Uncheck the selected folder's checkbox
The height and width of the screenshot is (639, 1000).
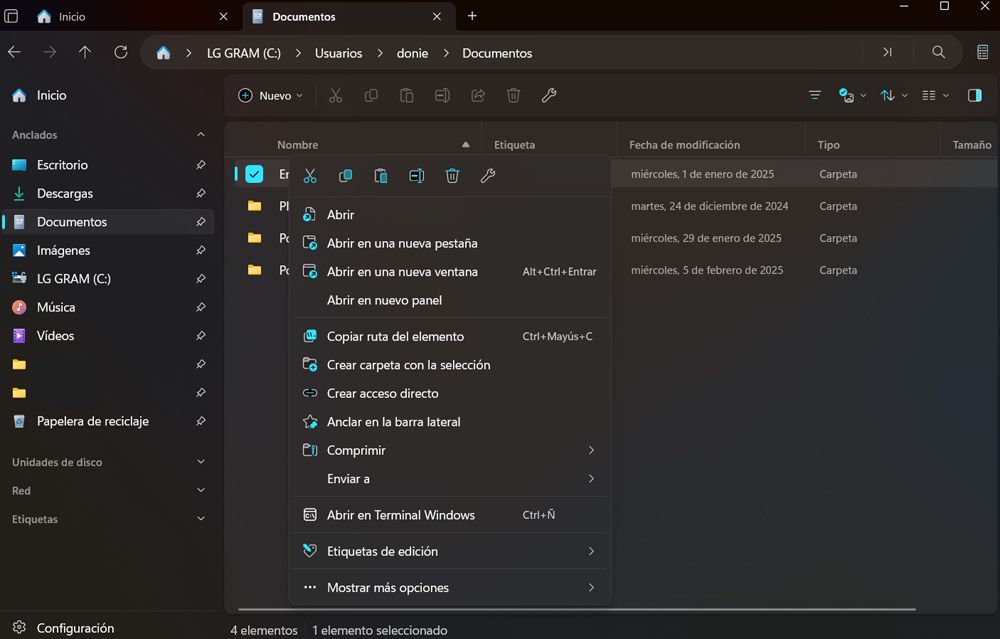pyautogui.click(x=254, y=174)
